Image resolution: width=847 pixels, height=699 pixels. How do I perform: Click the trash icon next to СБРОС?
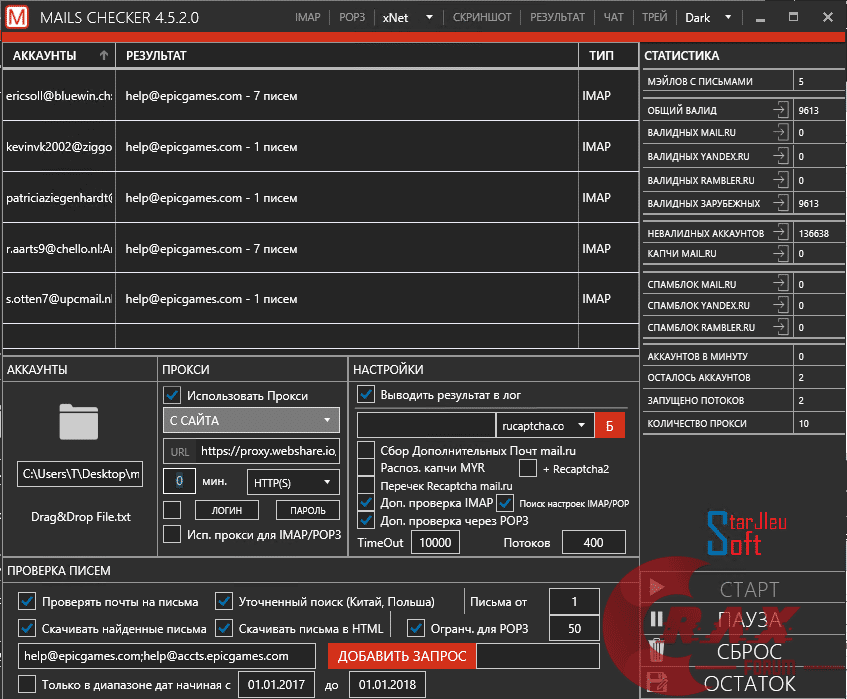[657, 652]
